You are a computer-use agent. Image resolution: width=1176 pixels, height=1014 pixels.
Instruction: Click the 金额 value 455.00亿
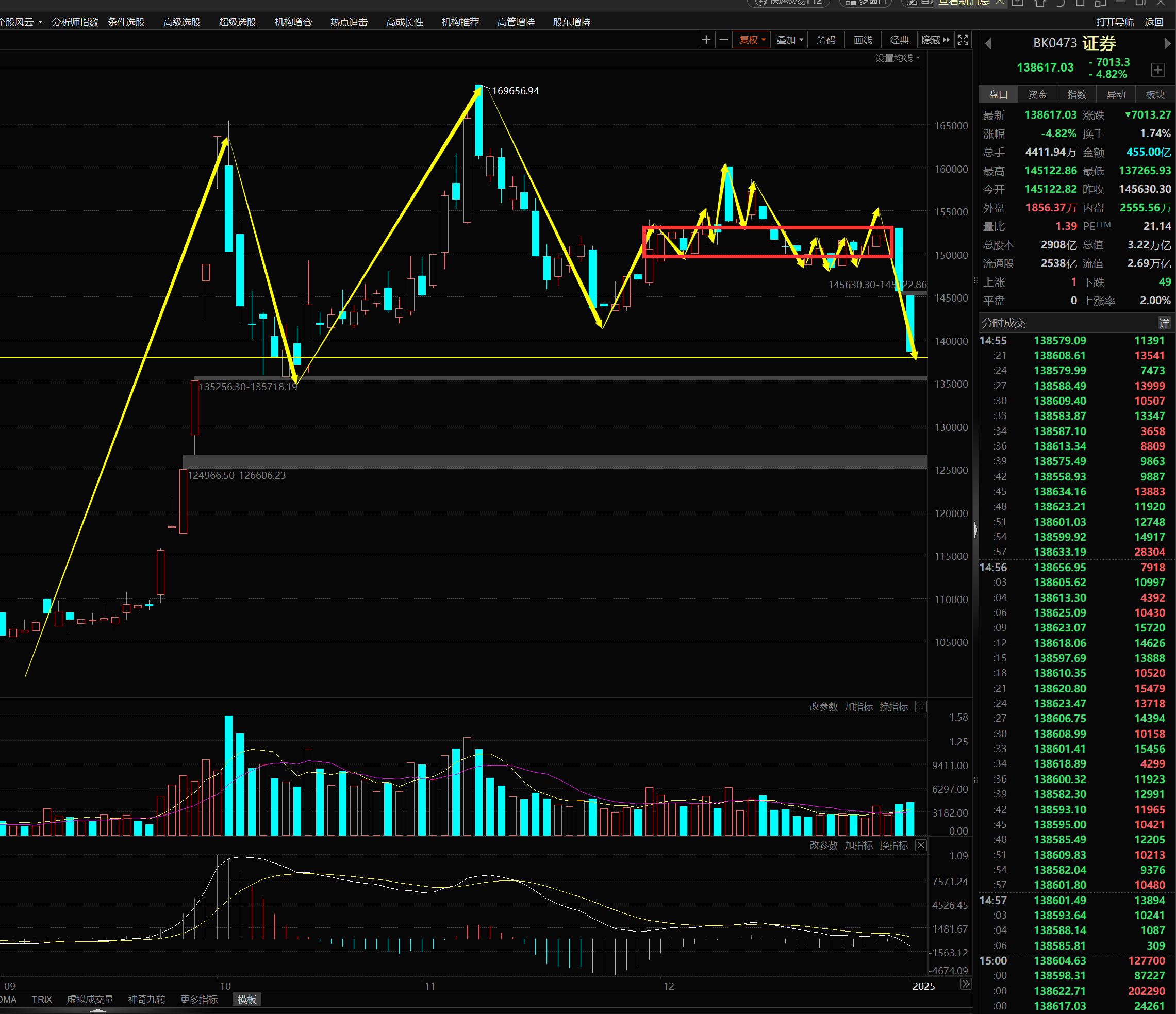(x=1148, y=152)
